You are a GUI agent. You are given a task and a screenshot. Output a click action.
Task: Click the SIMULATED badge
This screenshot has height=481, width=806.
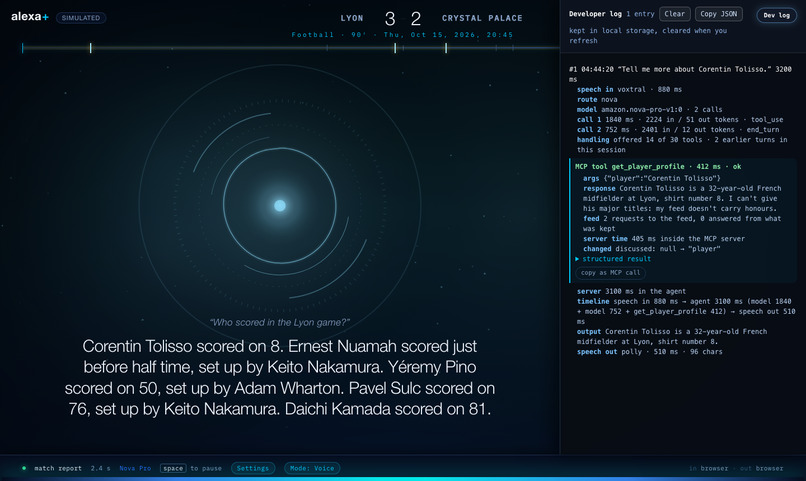[x=81, y=18]
